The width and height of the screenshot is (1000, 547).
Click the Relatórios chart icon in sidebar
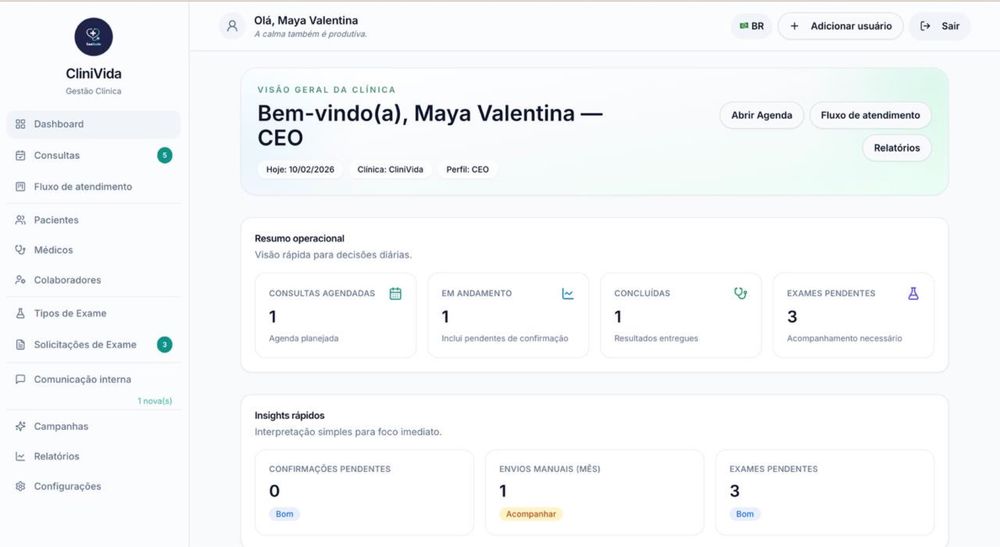coord(20,456)
